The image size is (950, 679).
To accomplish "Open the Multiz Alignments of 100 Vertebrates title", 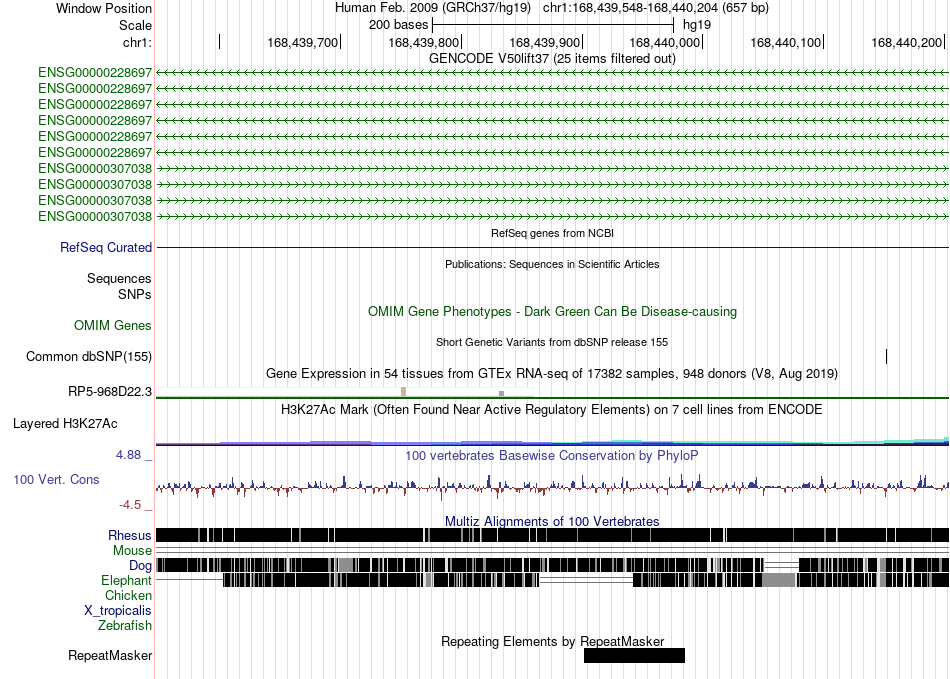I will pos(552,522).
